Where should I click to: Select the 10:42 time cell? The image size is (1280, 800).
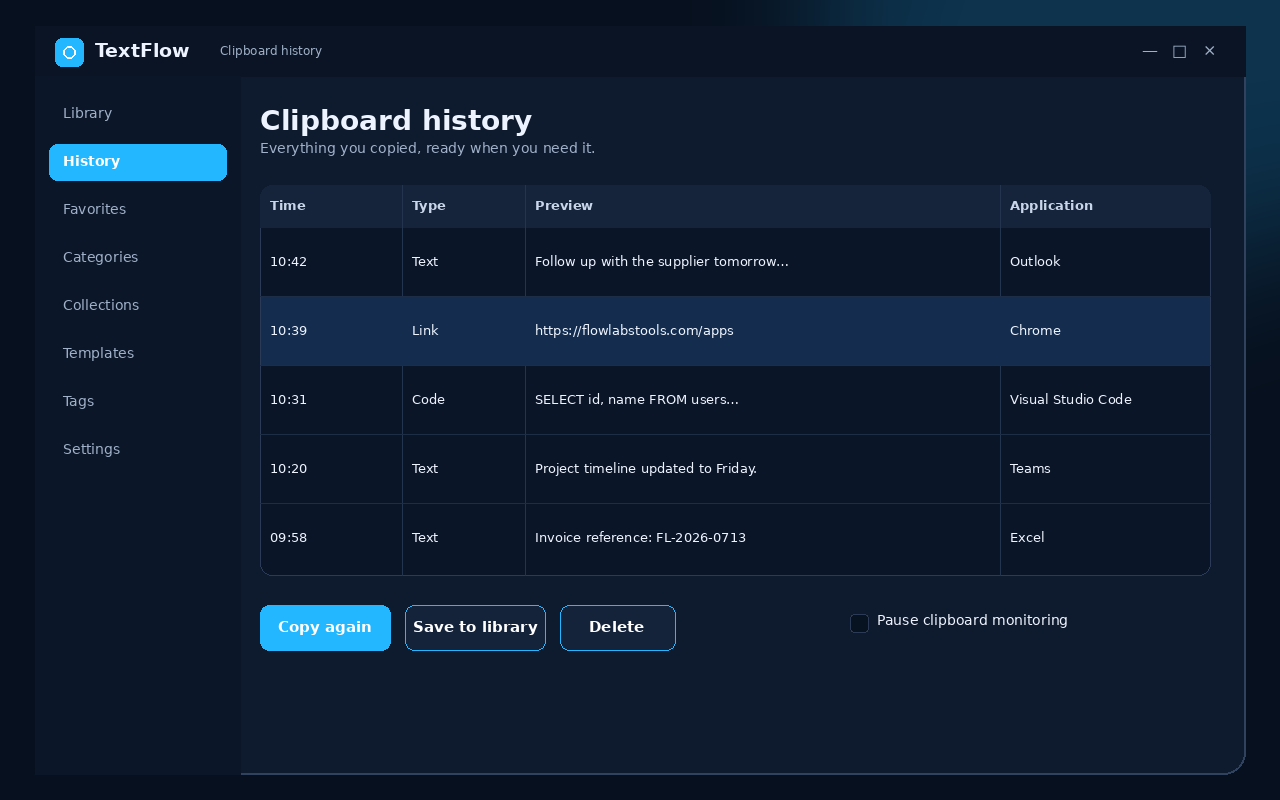(331, 262)
